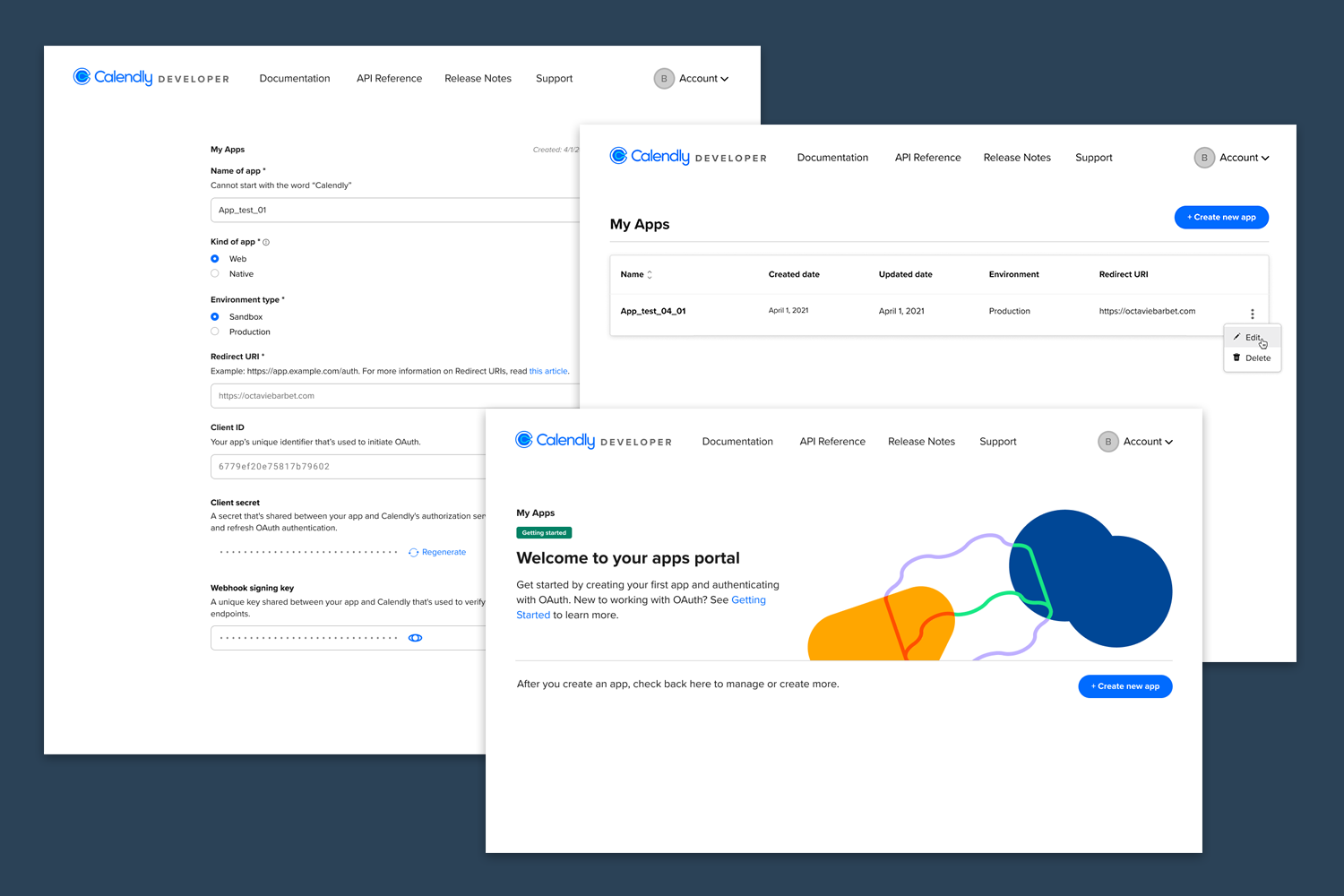This screenshot has height=896, width=1344.
Task: Open API Reference in the welcome portal window
Action: click(x=832, y=442)
